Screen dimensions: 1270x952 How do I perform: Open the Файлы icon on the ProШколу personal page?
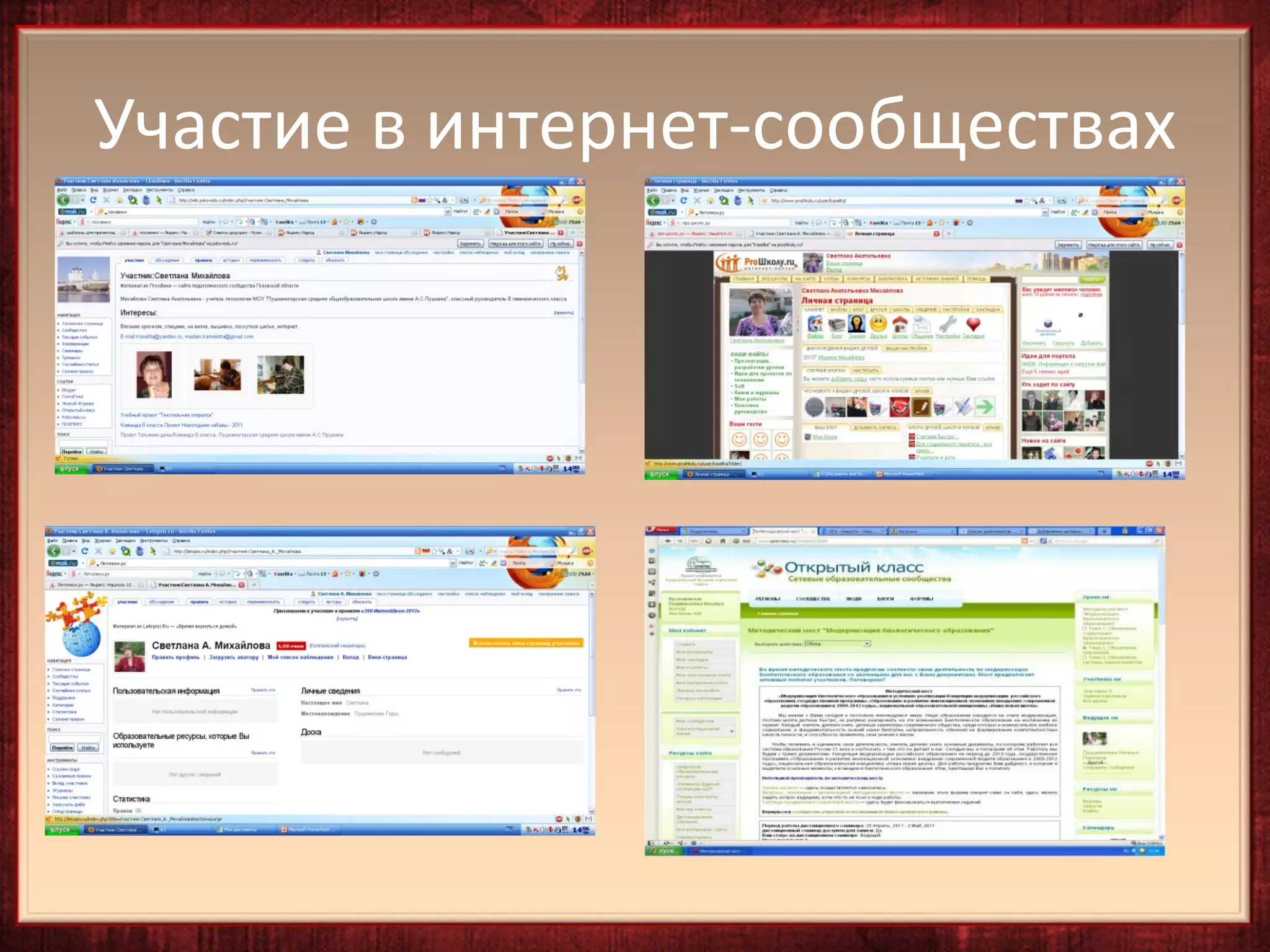815,324
